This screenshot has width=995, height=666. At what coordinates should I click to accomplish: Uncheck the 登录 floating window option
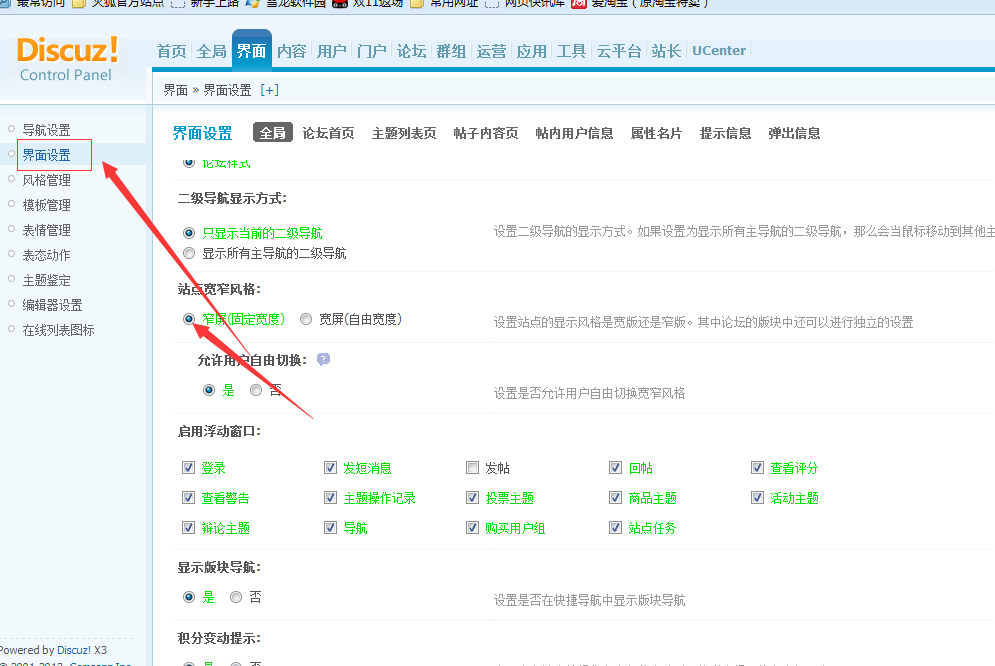[188, 467]
